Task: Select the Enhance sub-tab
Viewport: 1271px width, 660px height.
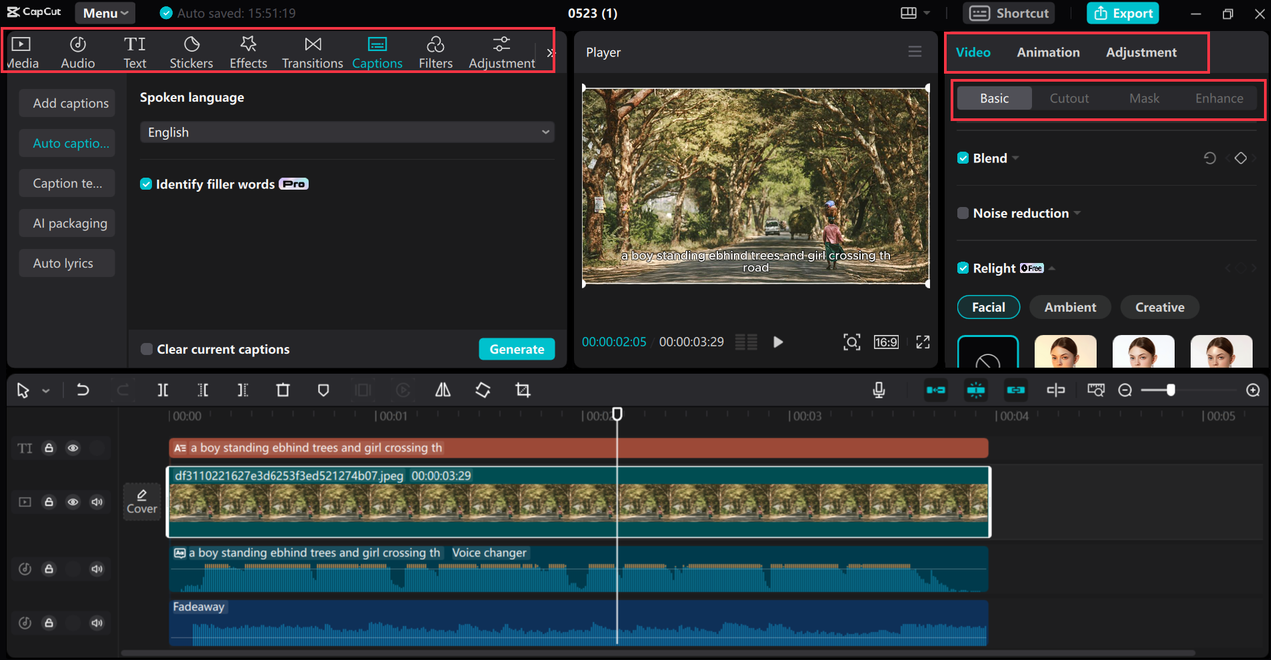Action: click(1219, 98)
